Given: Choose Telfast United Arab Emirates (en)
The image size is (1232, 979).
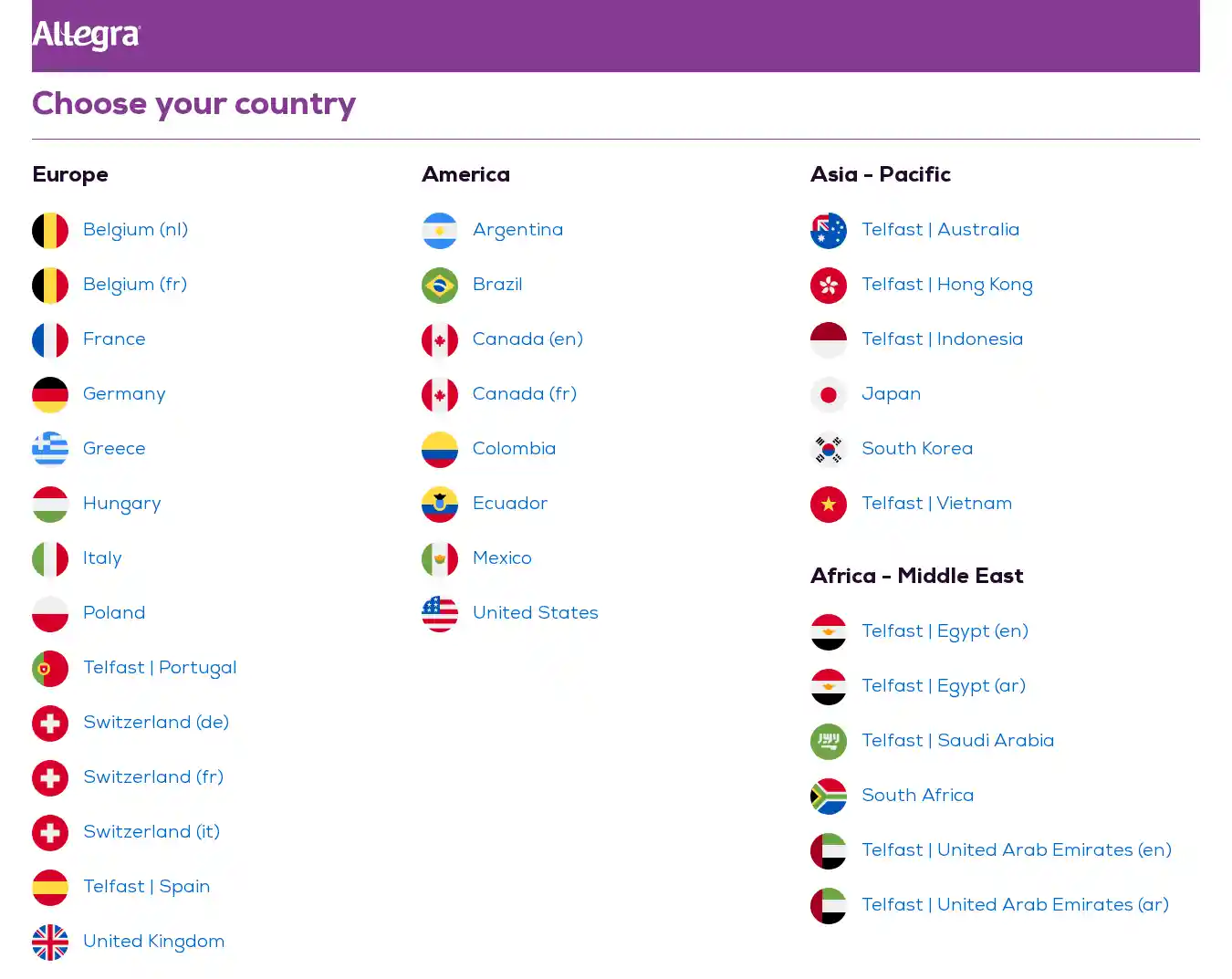Looking at the screenshot, I should [1016, 850].
